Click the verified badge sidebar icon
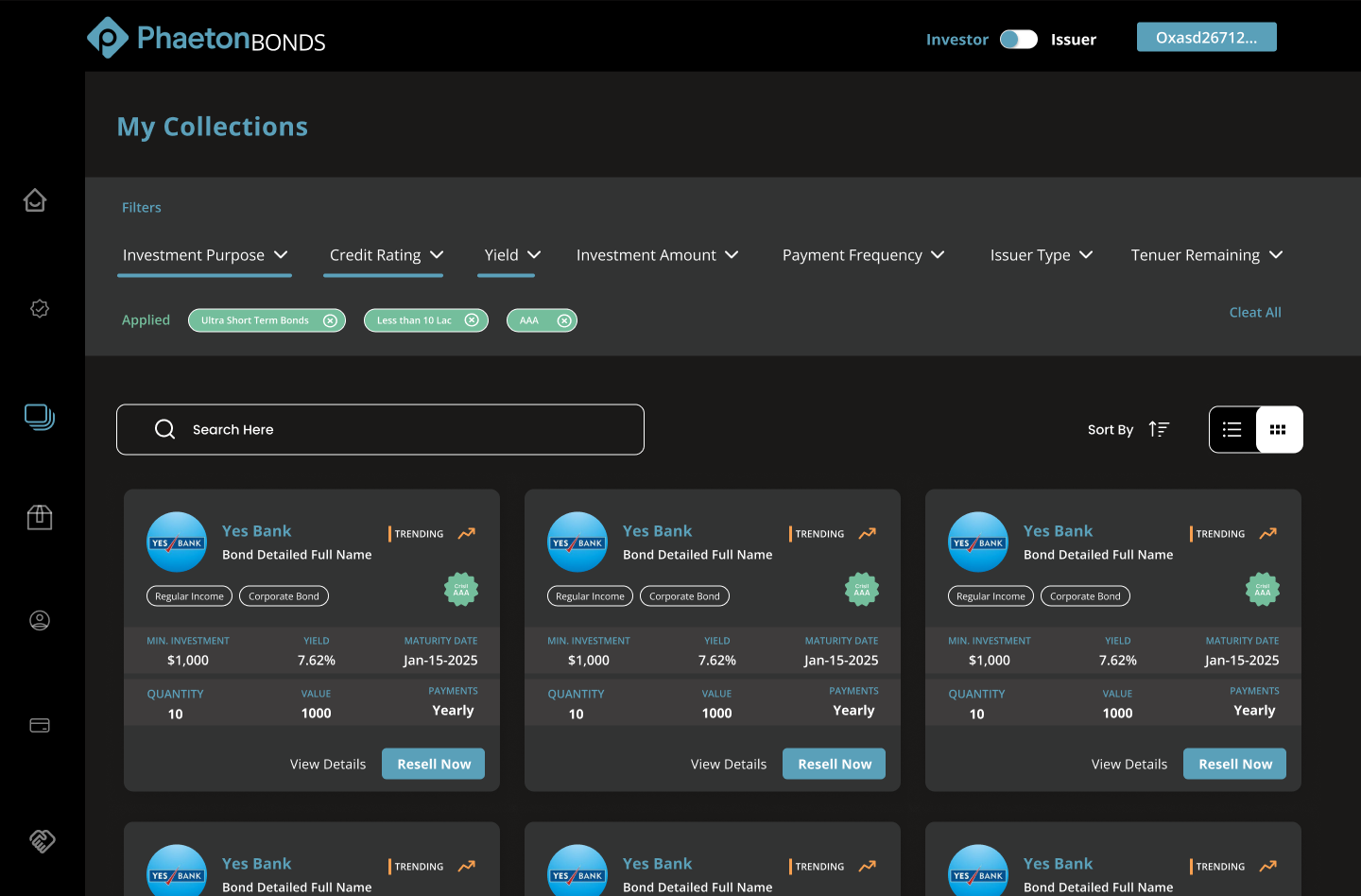 tap(40, 309)
